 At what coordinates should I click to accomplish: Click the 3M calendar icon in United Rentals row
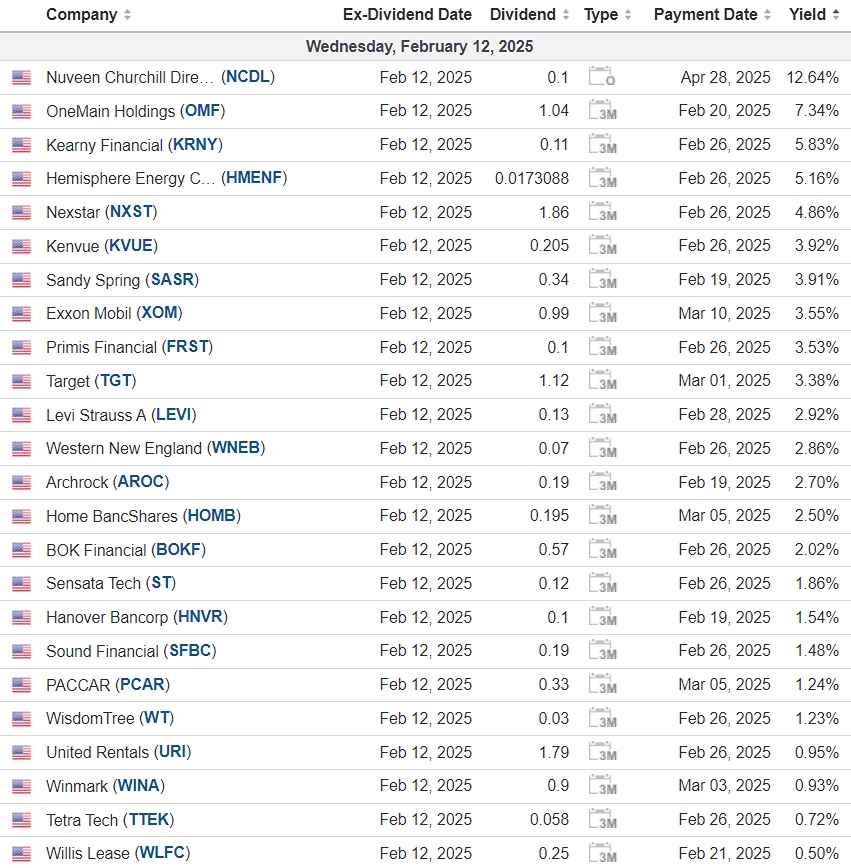pos(602,752)
